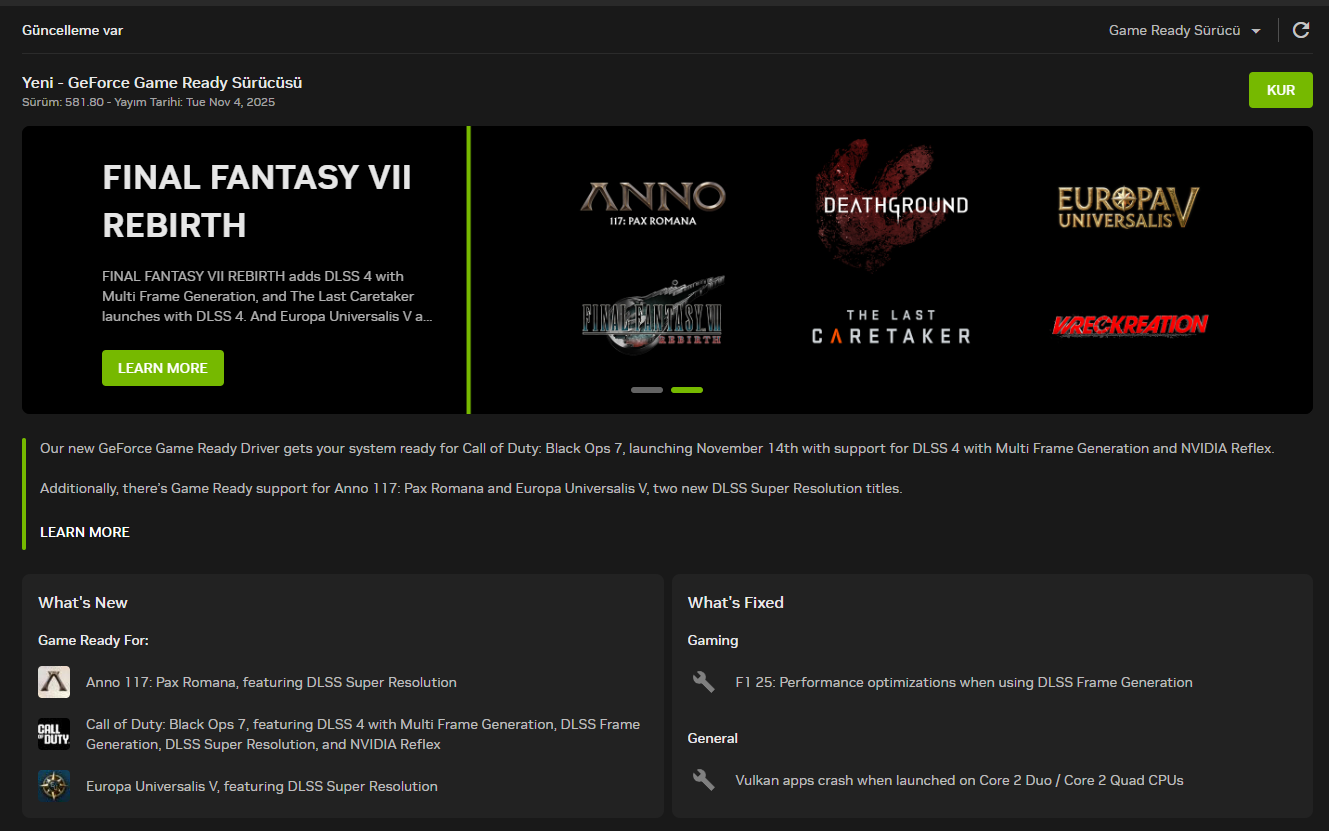Click the green LEARN MORE banner button
The image size is (1329, 831).
[163, 368]
